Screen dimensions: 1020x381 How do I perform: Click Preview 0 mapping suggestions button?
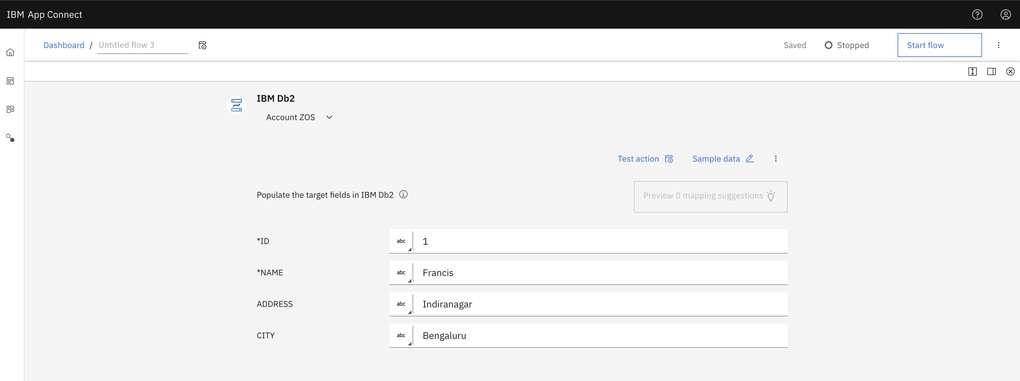711,196
